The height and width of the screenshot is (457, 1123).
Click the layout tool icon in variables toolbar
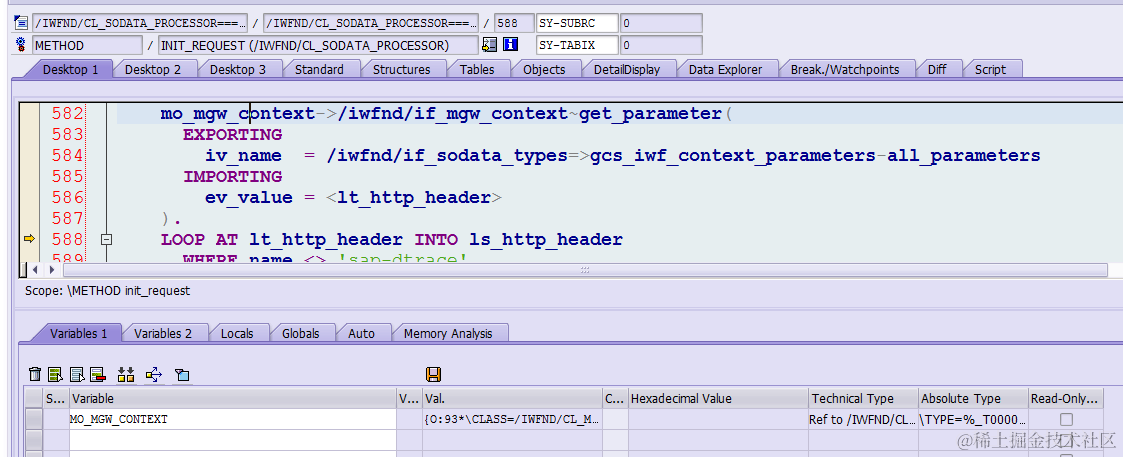coord(183,374)
